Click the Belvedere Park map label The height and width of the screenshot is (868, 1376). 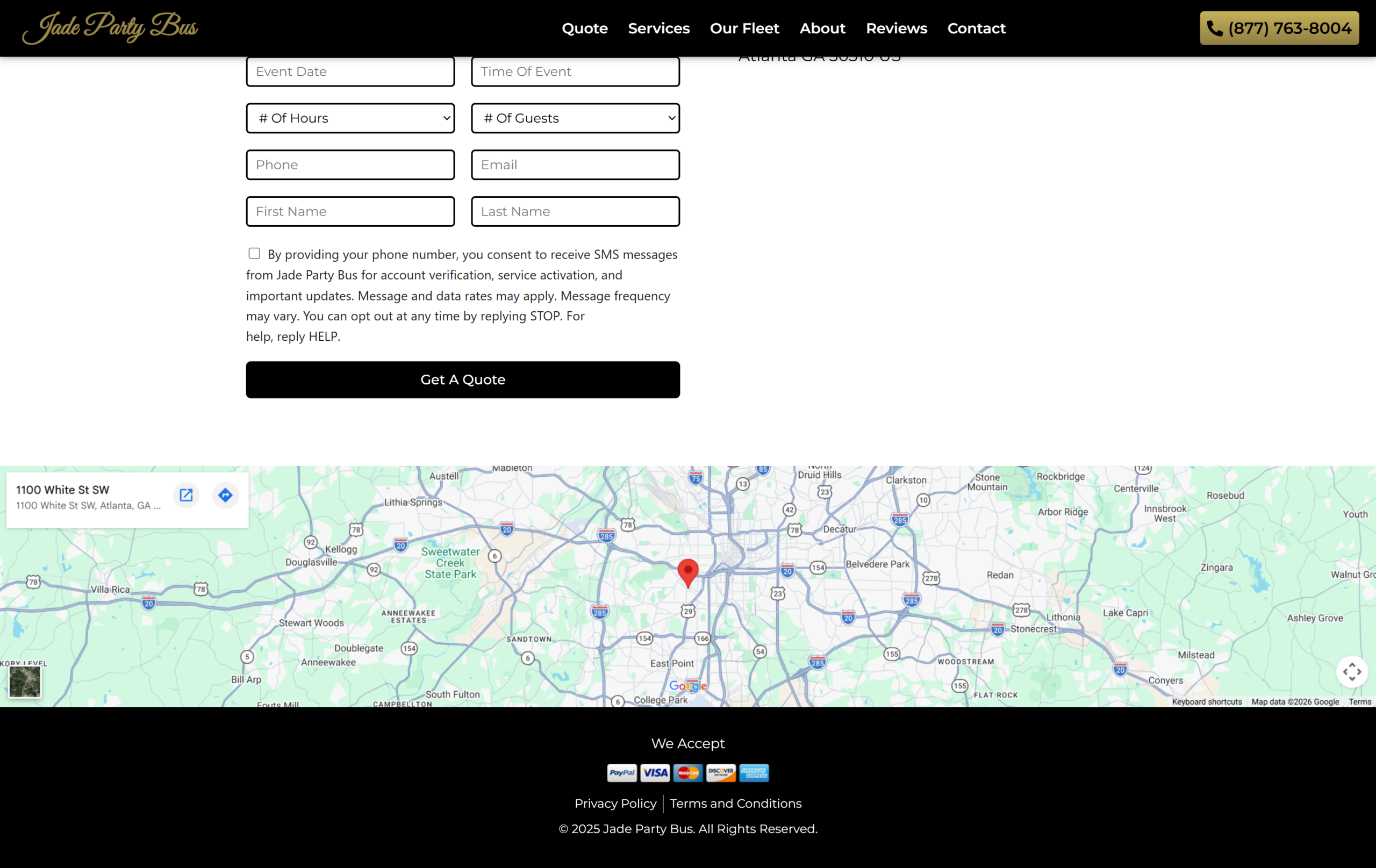pyautogui.click(x=877, y=564)
